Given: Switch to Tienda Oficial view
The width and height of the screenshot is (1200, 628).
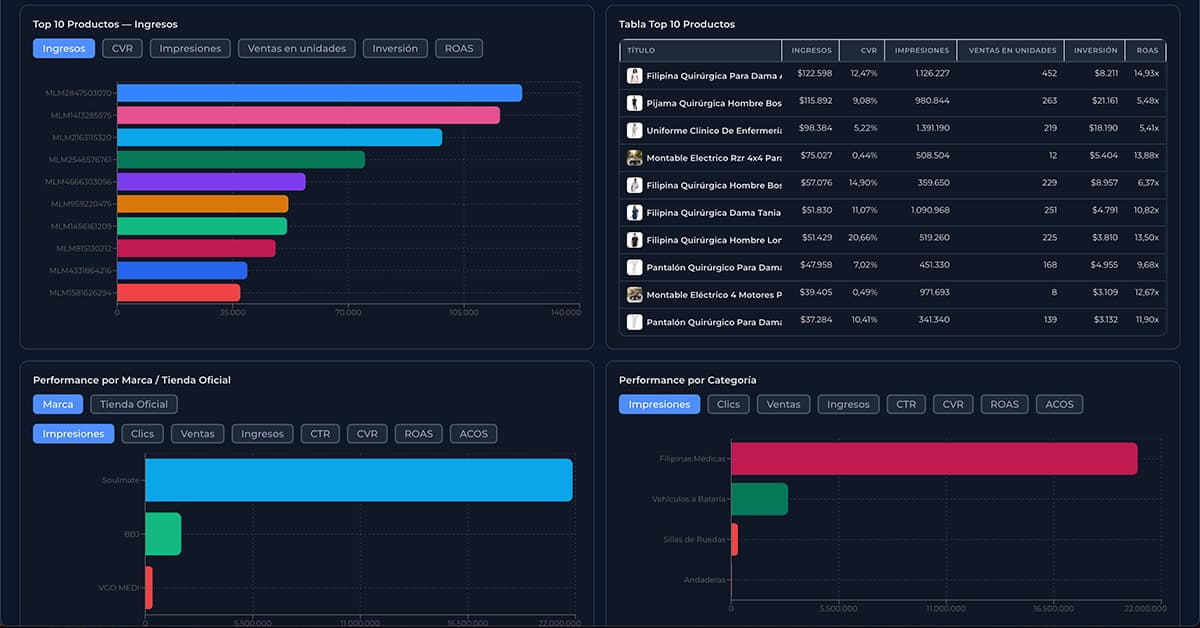Looking at the screenshot, I should tap(134, 404).
